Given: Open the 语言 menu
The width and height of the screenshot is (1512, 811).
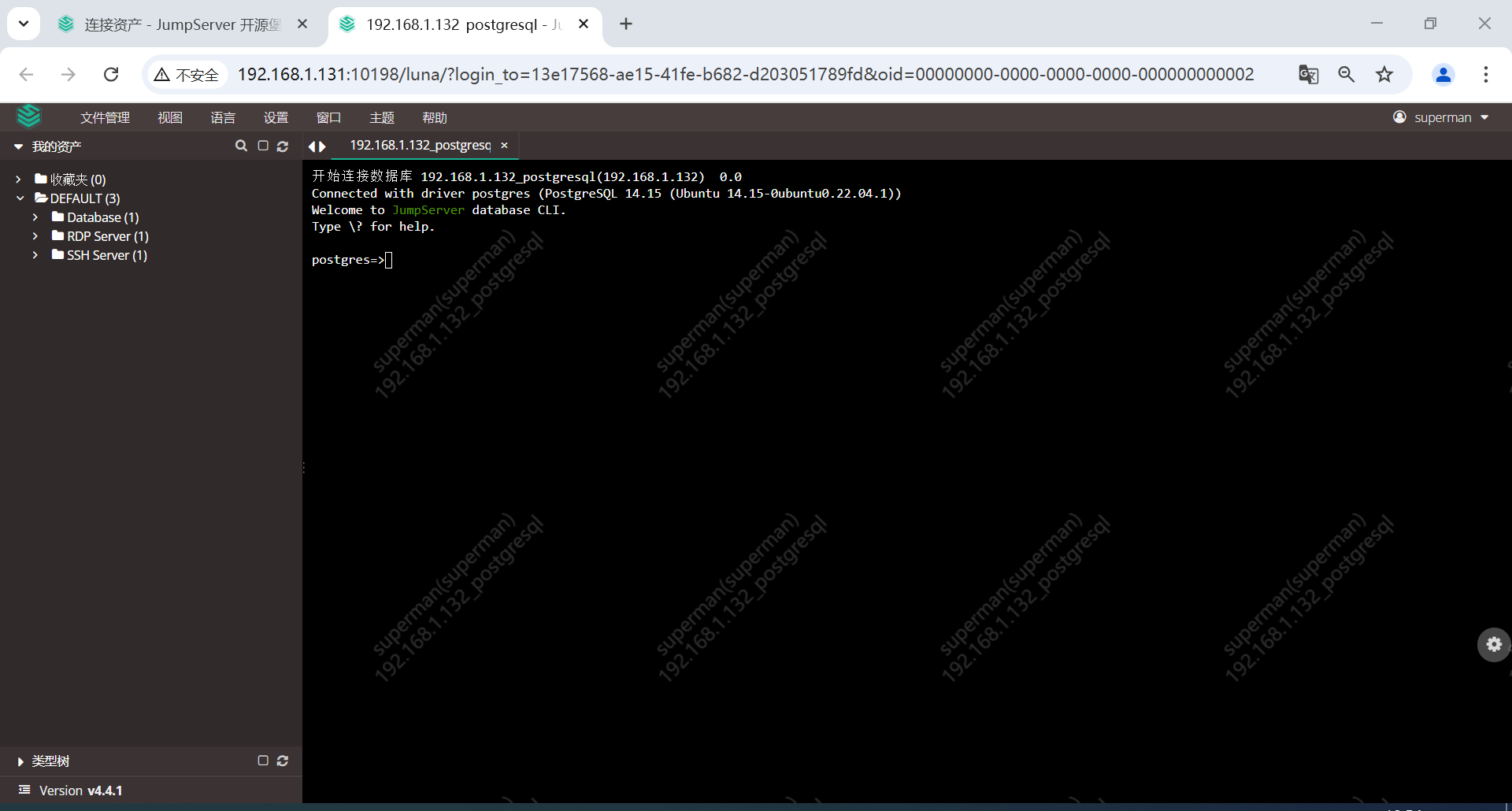Looking at the screenshot, I should coord(223,117).
